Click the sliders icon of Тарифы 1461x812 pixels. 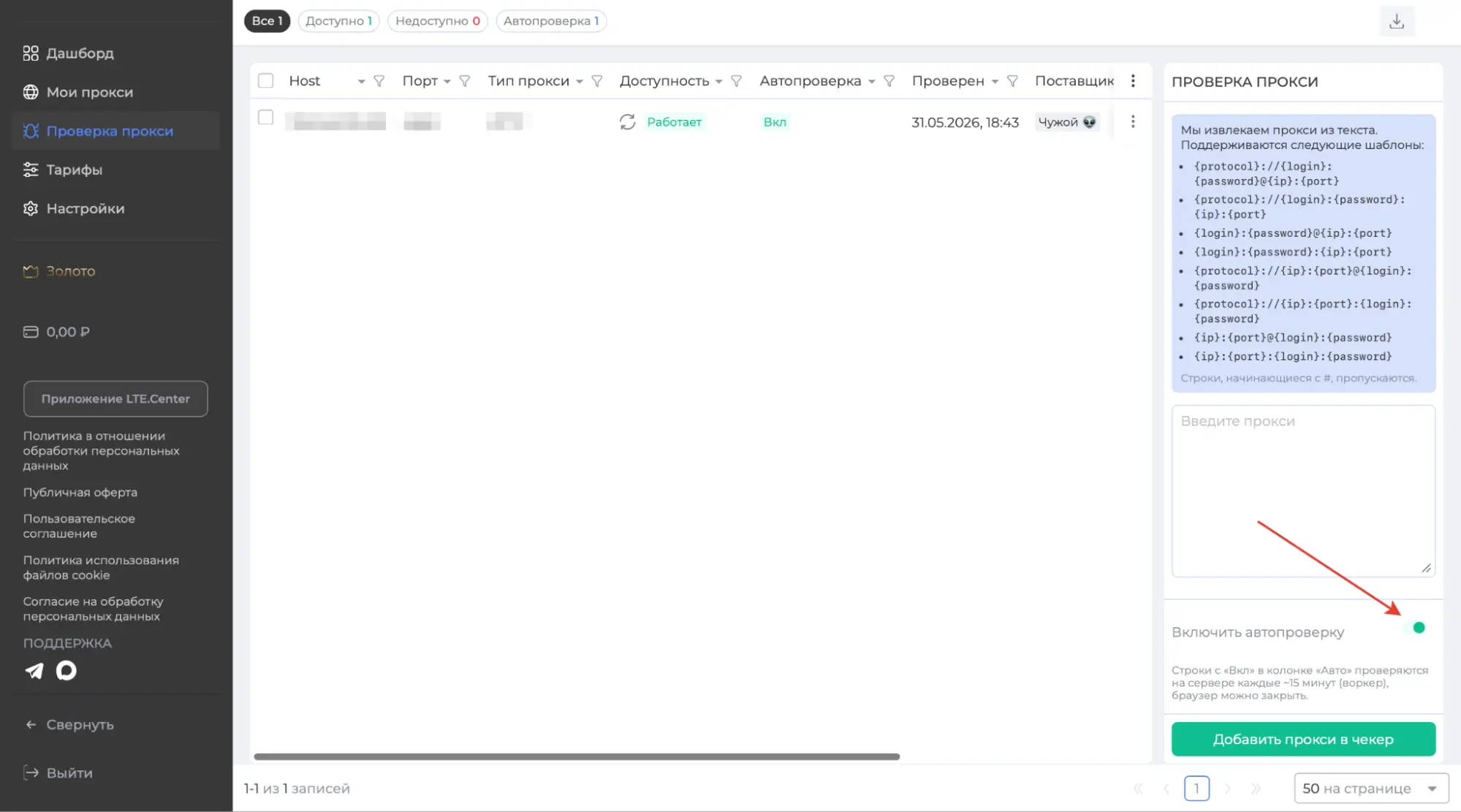click(31, 170)
